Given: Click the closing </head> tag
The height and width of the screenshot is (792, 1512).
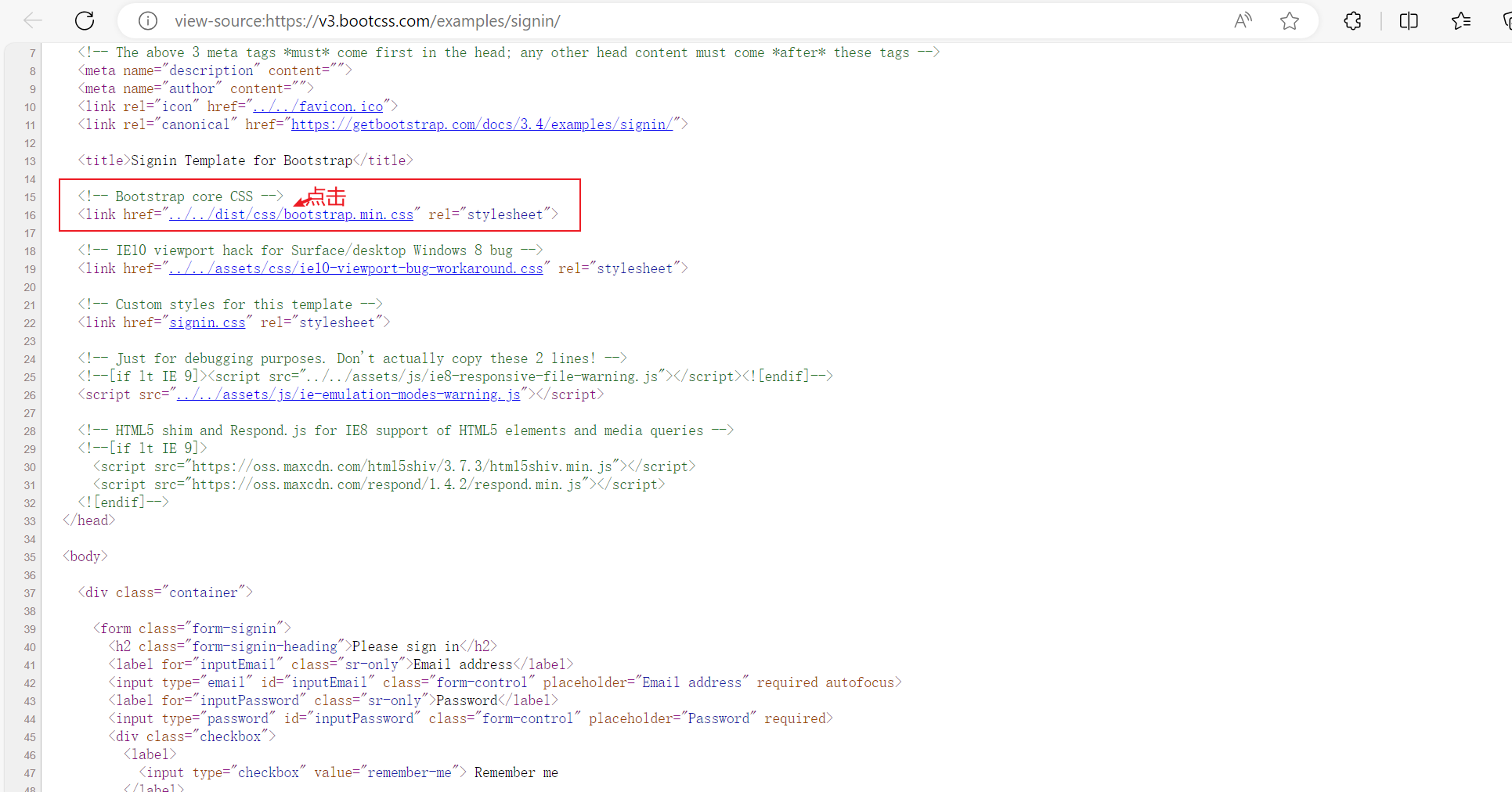Looking at the screenshot, I should pyautogui.click(x=88, y=520).
